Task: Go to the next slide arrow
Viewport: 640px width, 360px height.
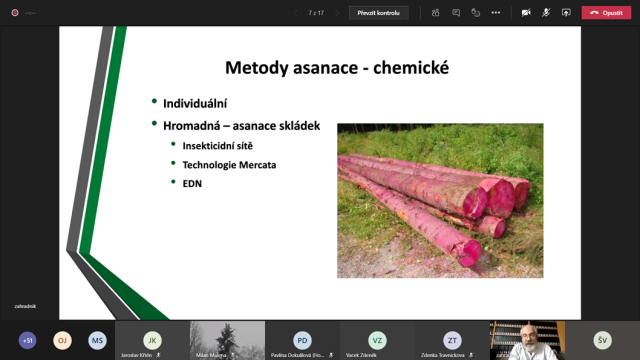Action: coord(337,13)
